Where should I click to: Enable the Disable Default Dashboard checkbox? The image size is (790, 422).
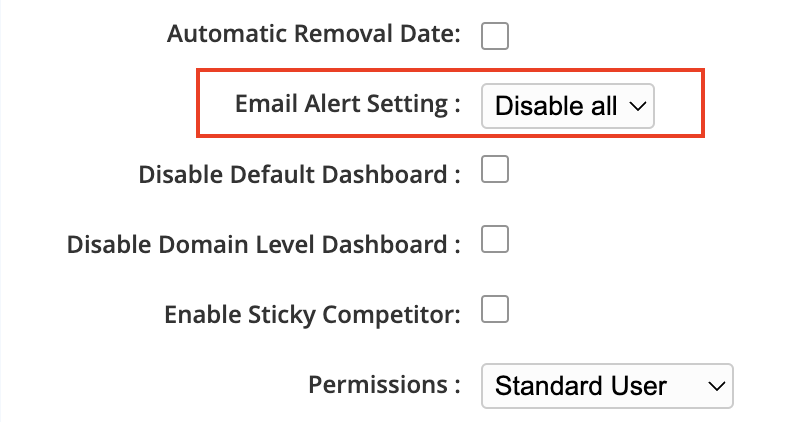[x=495, y=171]
